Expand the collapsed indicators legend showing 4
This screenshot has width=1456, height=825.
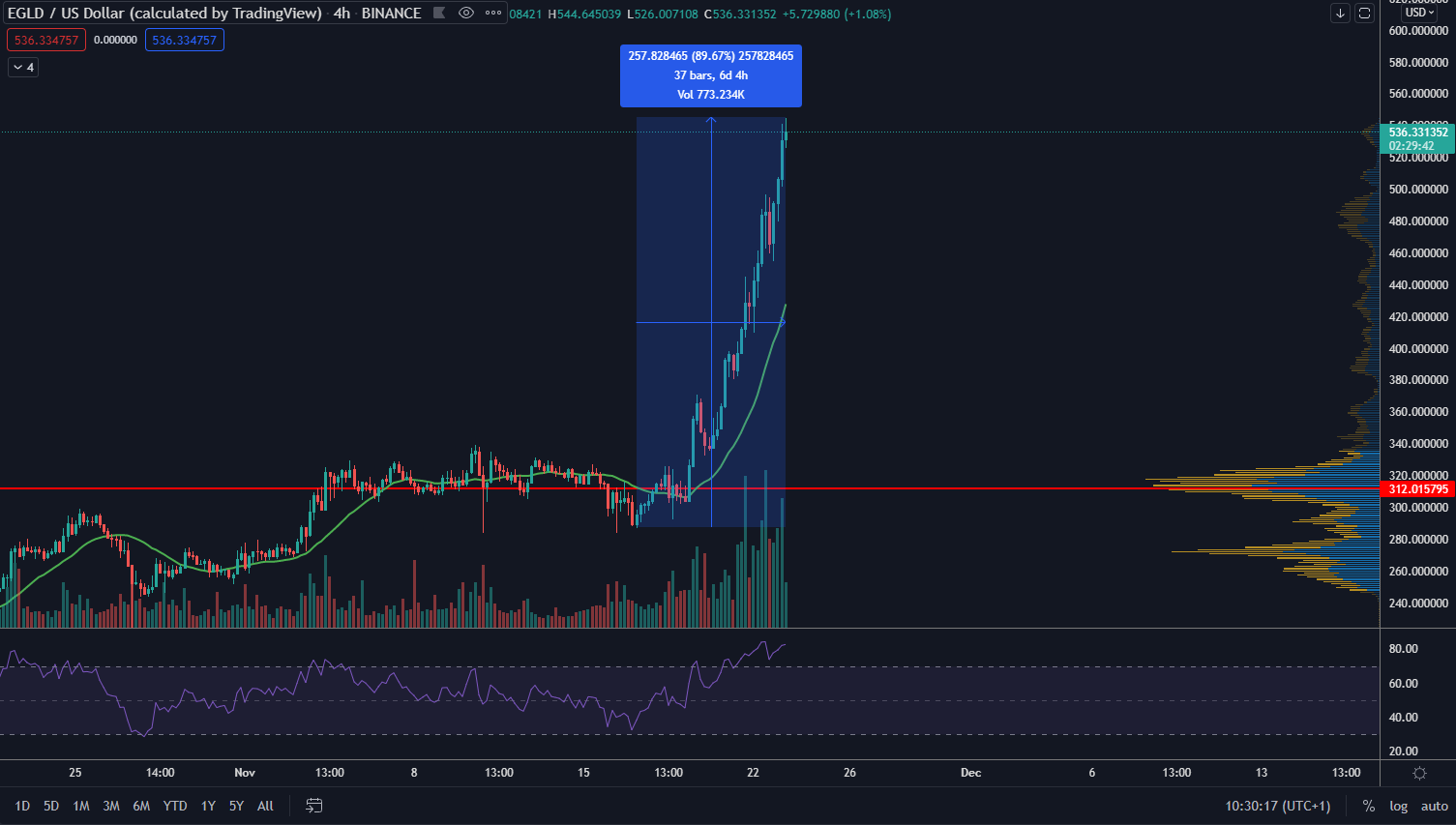pyautogui.click(x=23, y=68)
